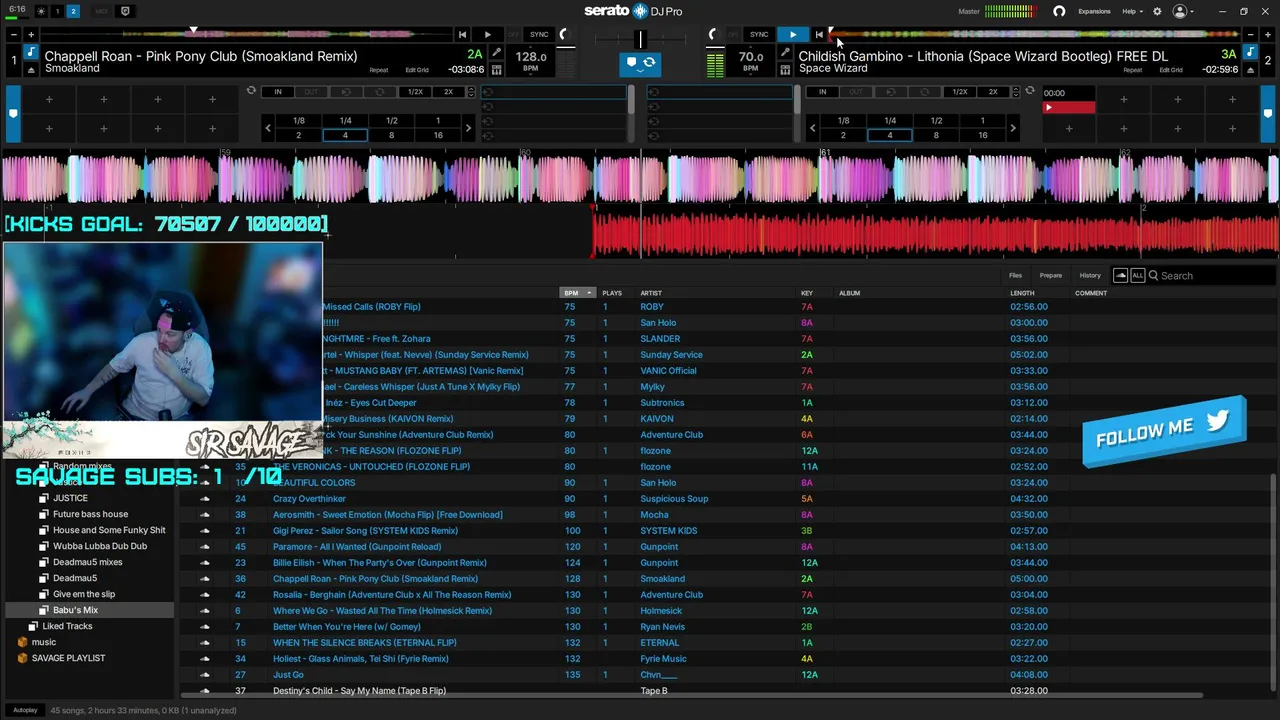Play deck 1 track

(487, 34)
